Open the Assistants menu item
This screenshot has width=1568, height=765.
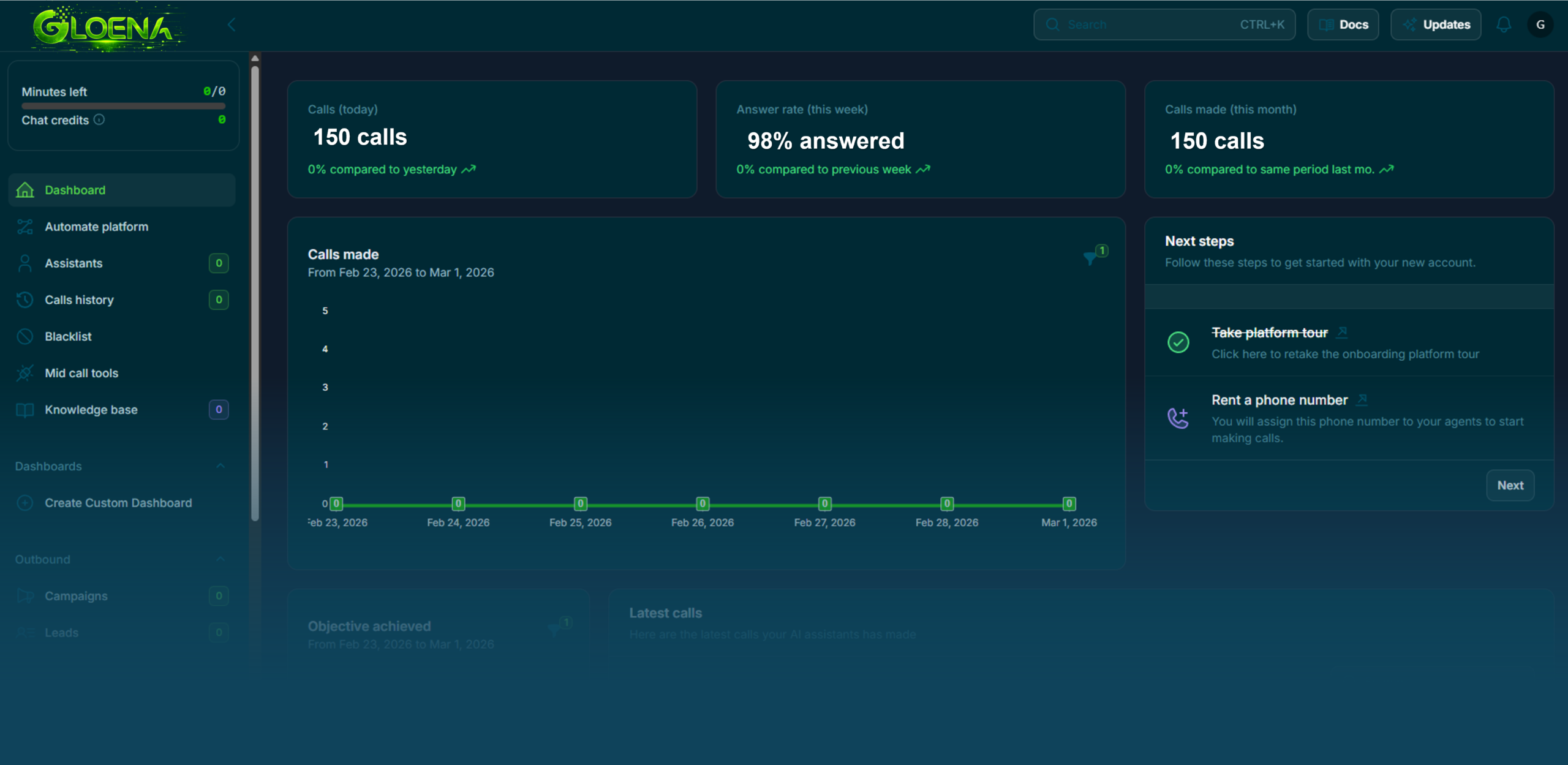(73, 263)
